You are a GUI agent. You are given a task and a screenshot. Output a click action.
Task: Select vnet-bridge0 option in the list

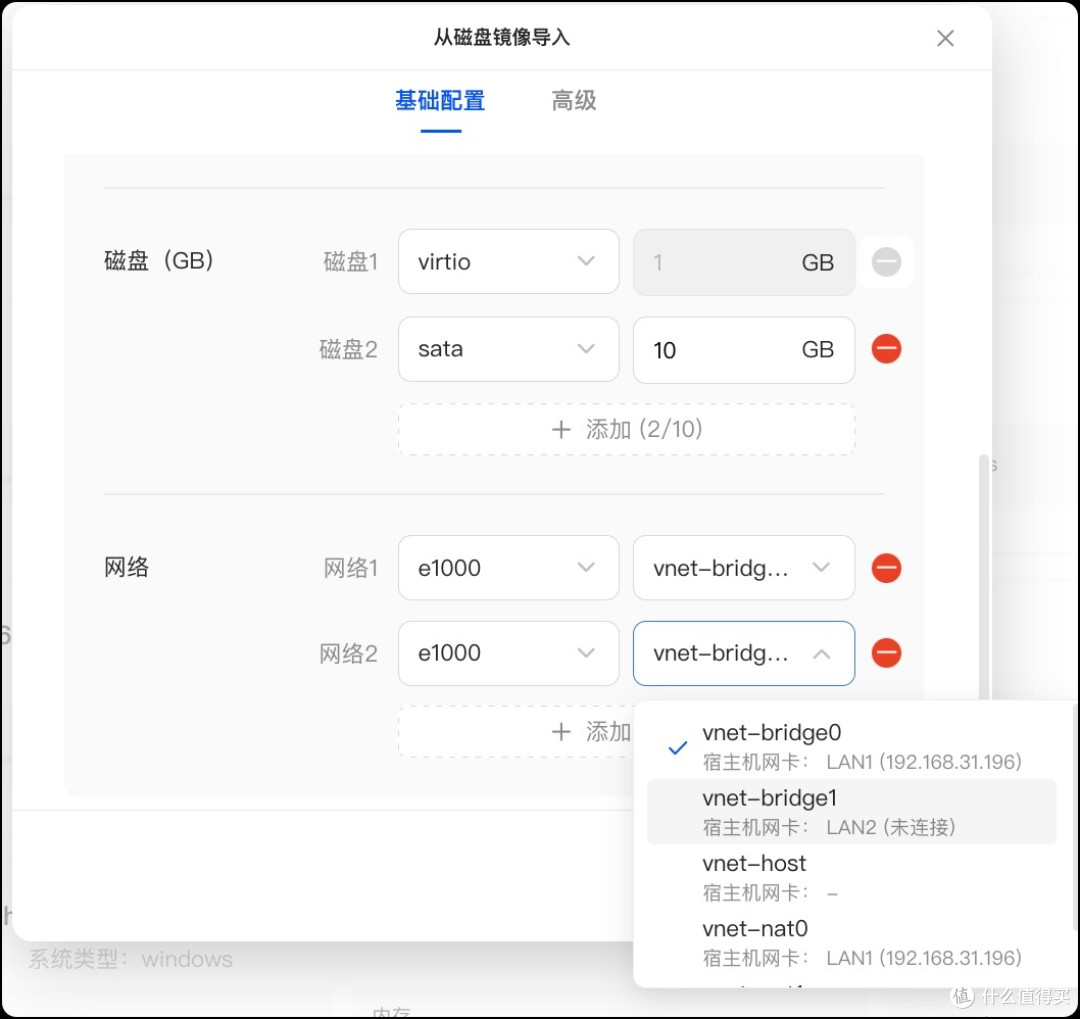point(851,747)
